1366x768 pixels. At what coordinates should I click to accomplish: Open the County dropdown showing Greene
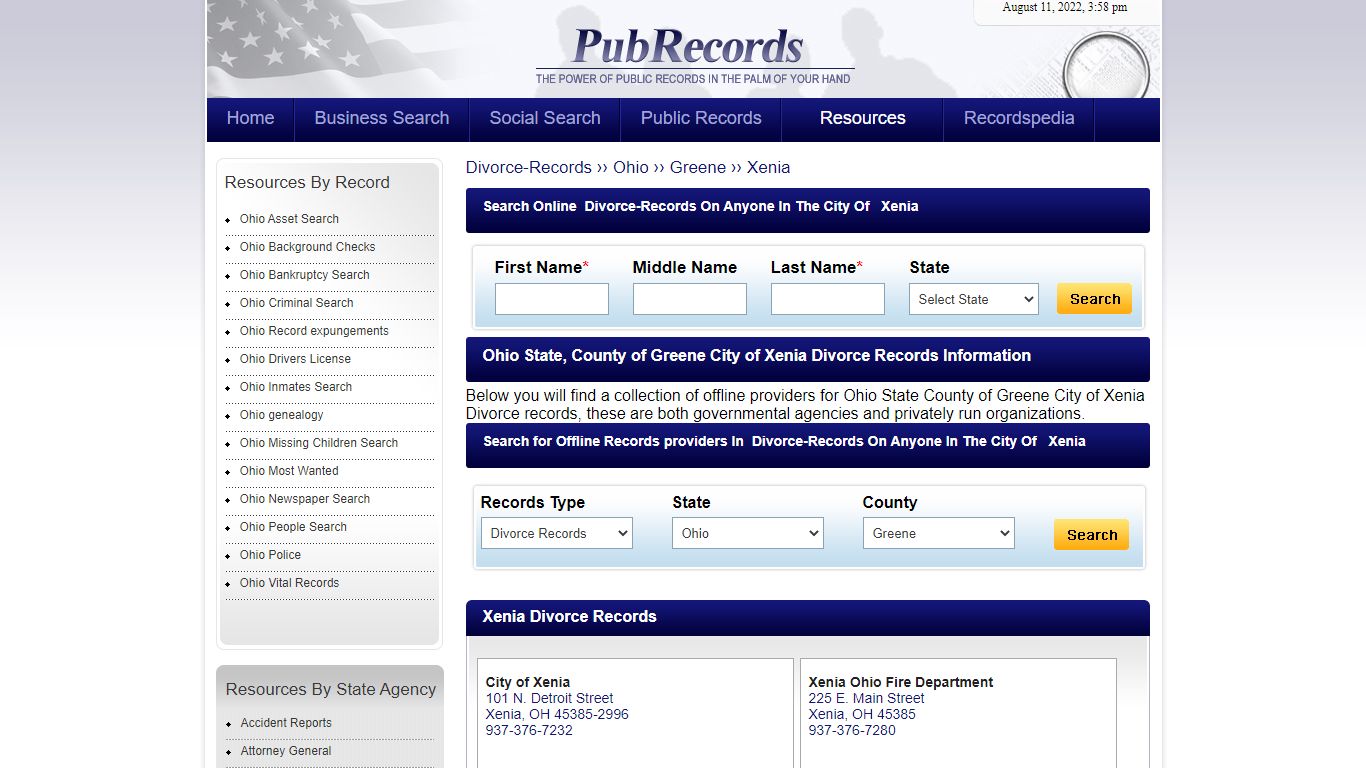click(x=939, y=533)
